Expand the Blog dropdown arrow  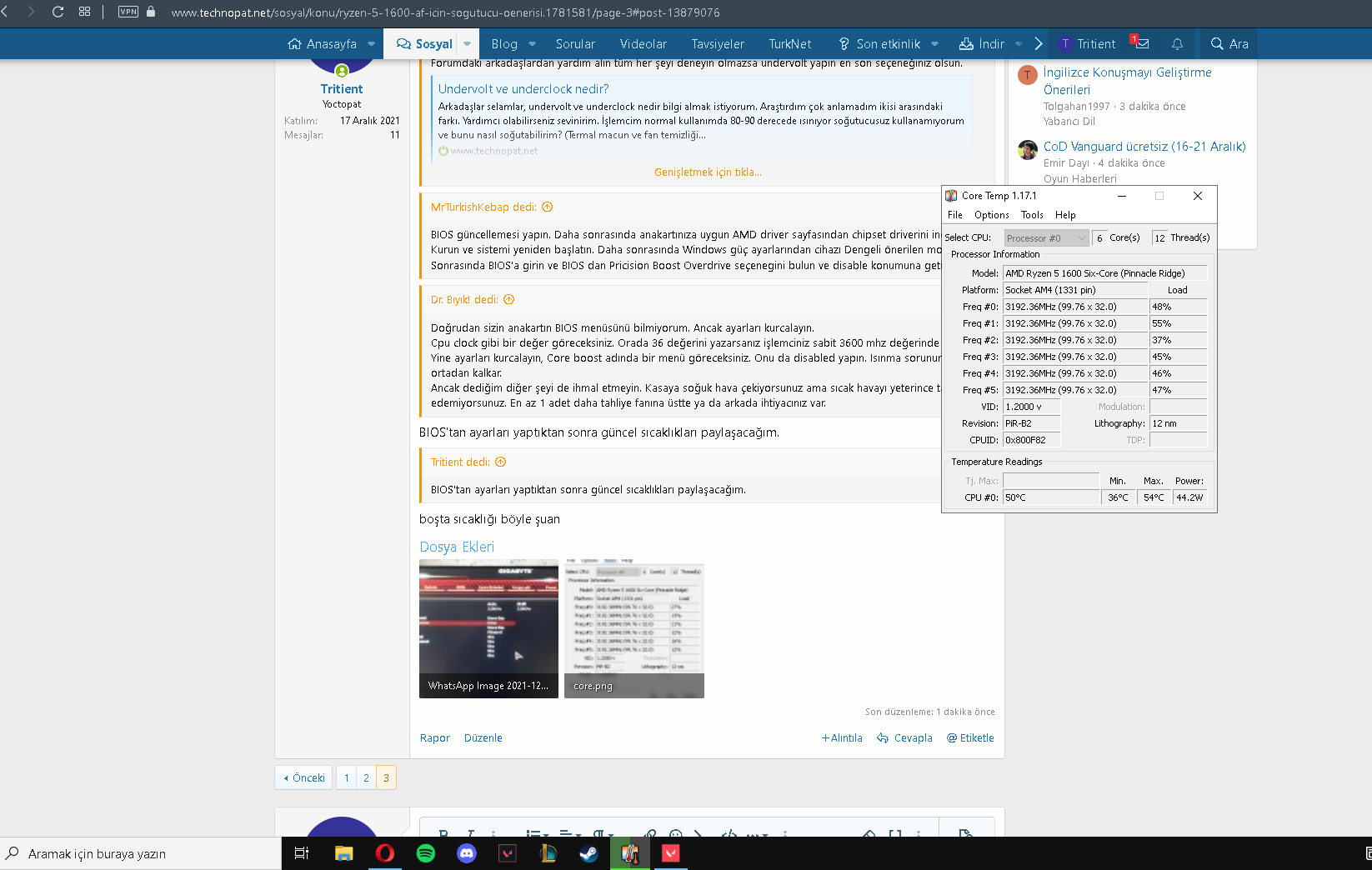pos(532,44)
